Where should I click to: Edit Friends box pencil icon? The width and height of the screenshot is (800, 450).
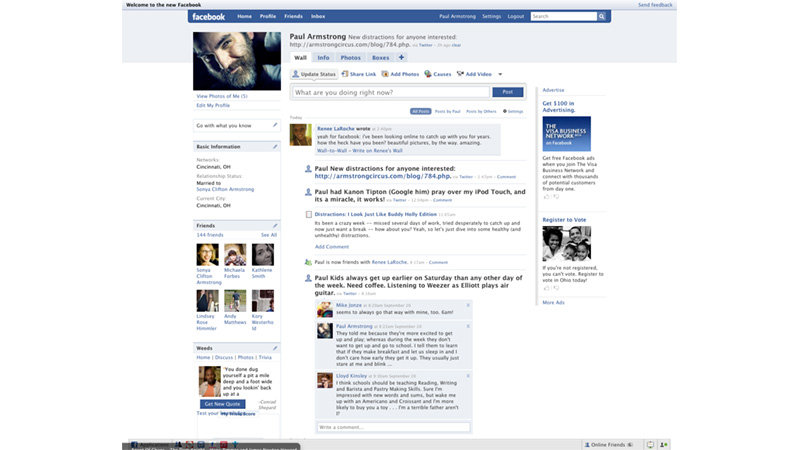[x=275, y=226]
